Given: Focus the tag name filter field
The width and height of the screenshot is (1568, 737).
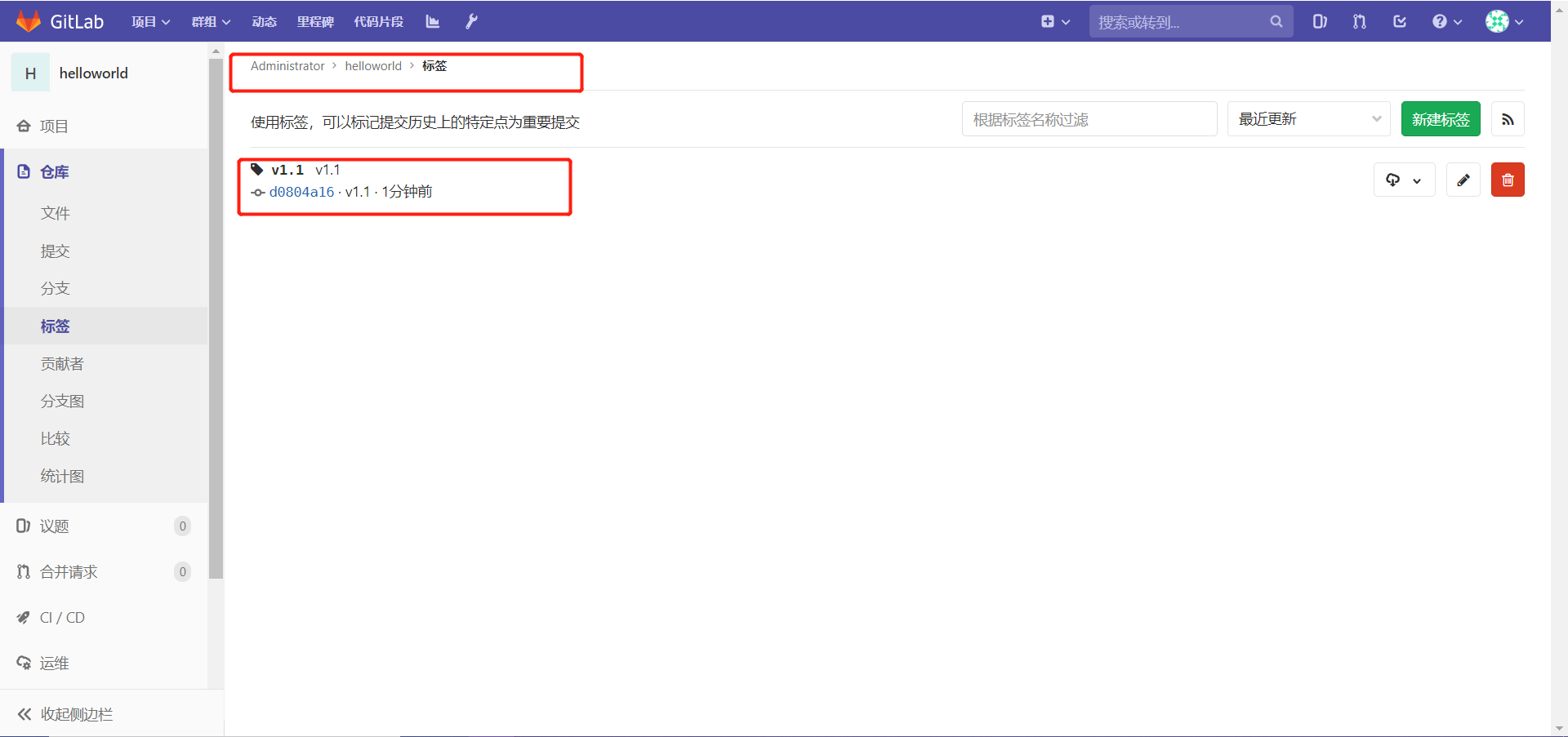Looking at the screenshot, I should click(1089, 119).
